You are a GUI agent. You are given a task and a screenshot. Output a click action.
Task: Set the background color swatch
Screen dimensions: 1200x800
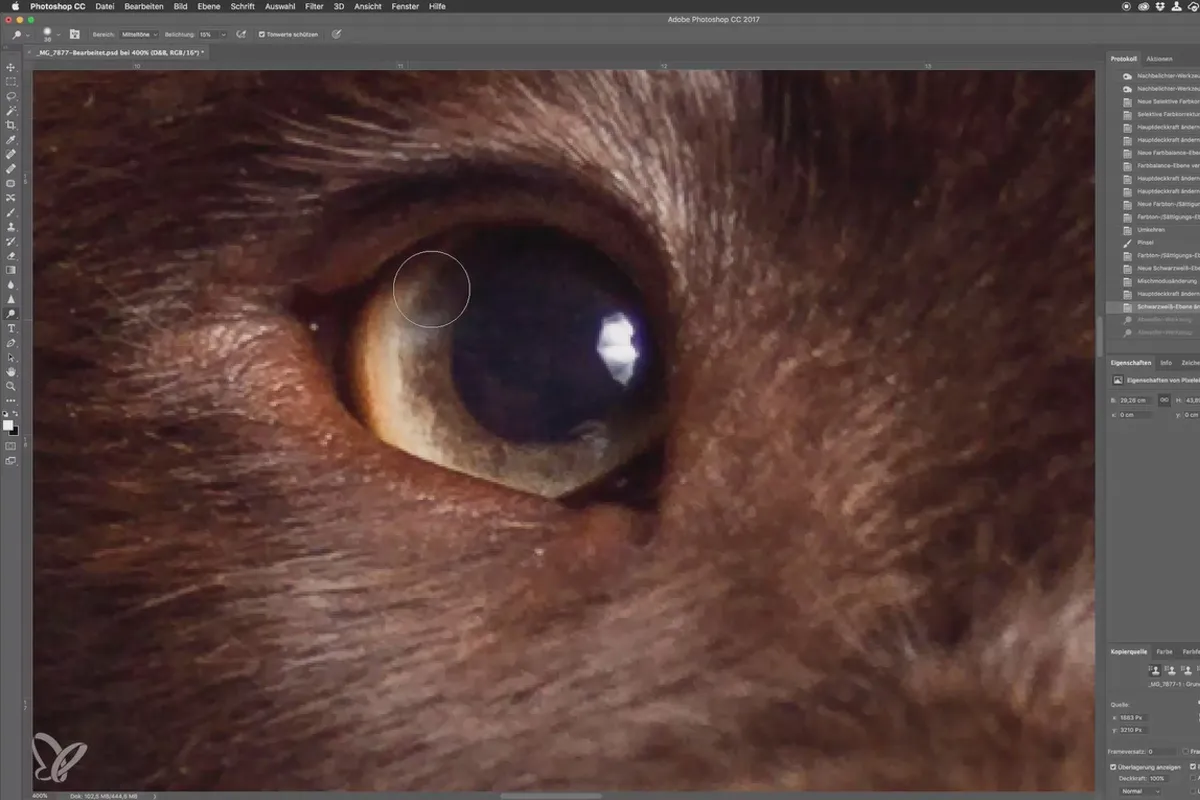(x=14, y=430)
